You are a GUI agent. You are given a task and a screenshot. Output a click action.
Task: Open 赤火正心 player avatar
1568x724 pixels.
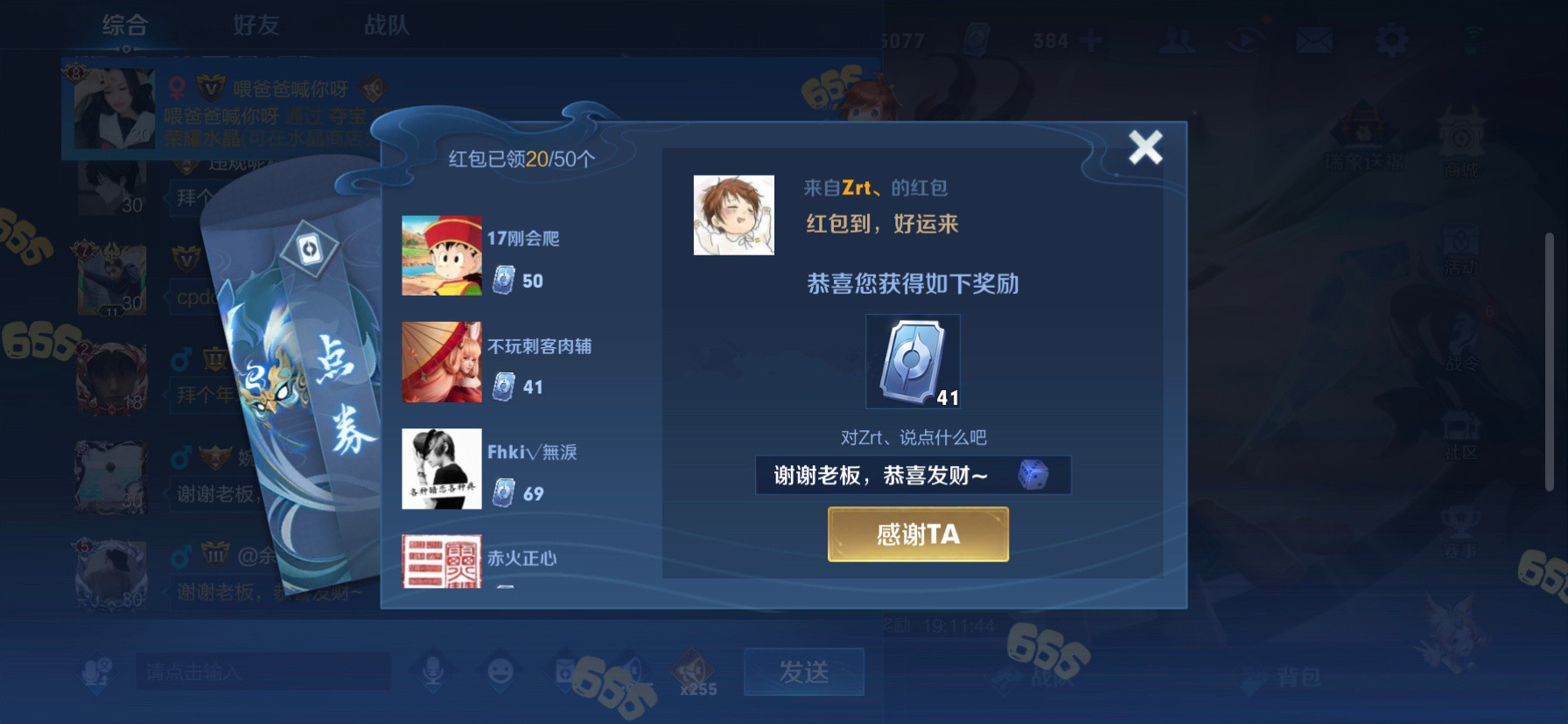[442, 561]
